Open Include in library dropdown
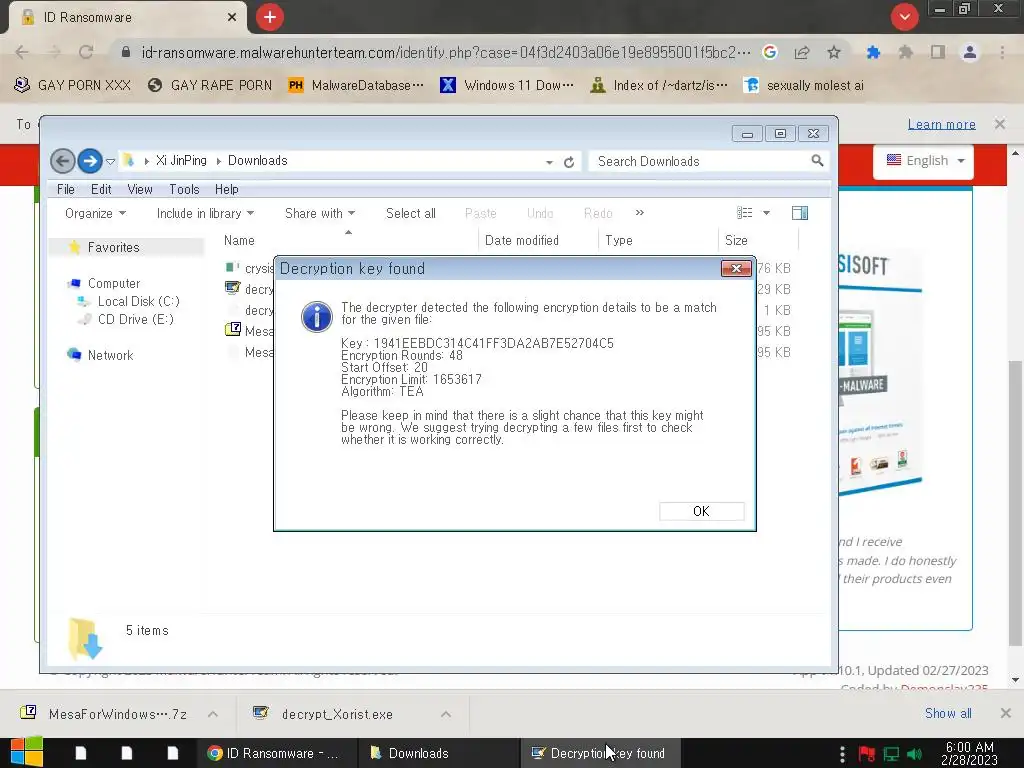 pos(205,214)
